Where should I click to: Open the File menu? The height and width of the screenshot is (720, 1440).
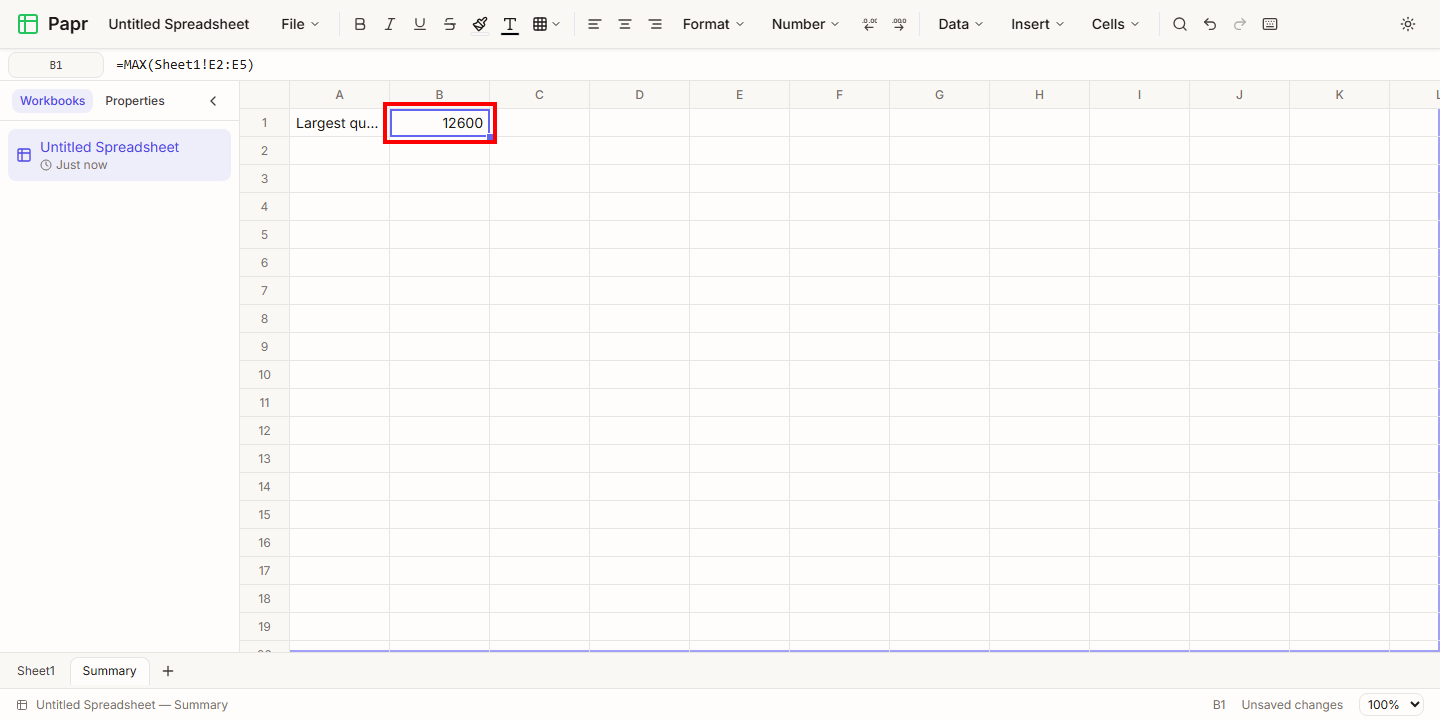(300, 24)
